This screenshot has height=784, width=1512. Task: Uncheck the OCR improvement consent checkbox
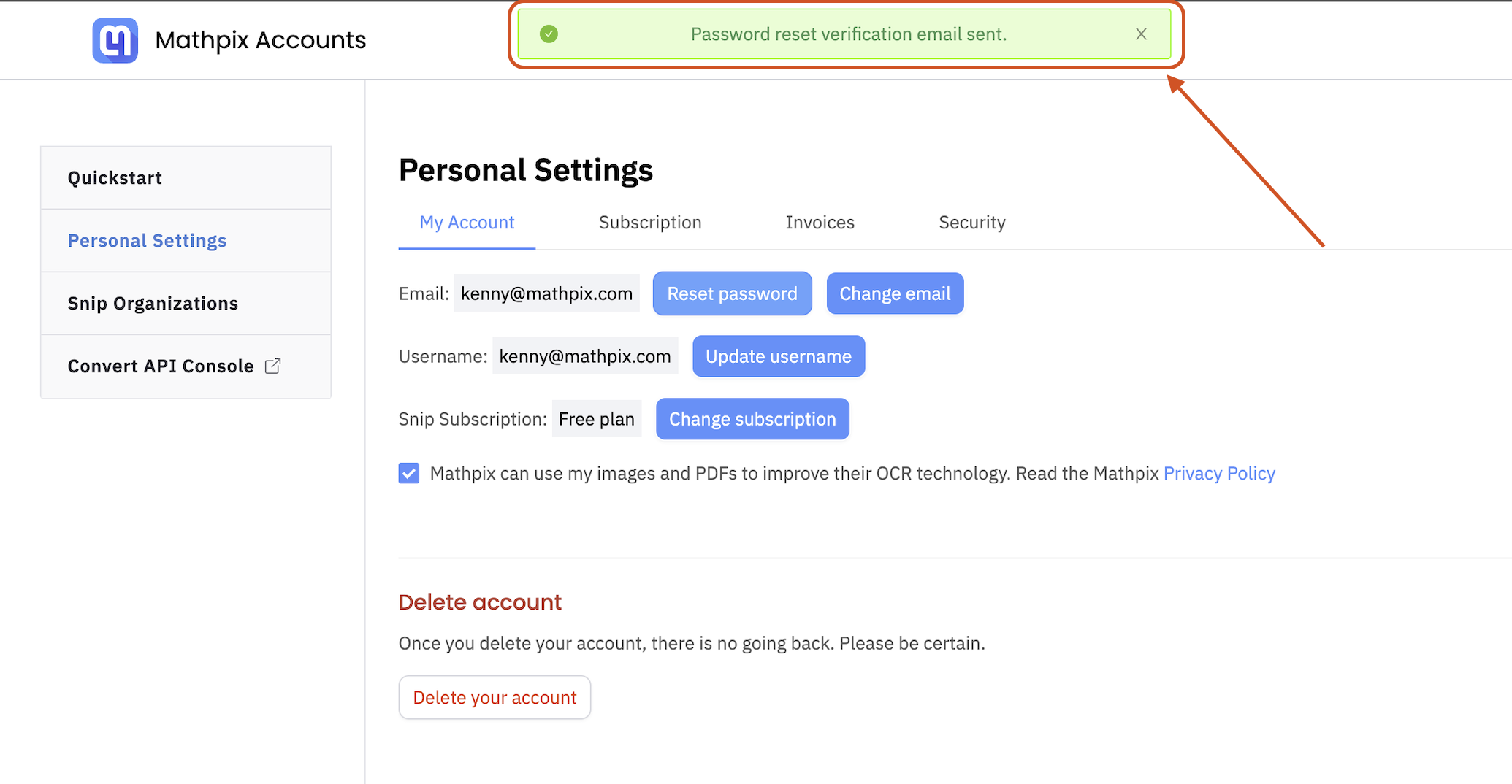(409, 473)
